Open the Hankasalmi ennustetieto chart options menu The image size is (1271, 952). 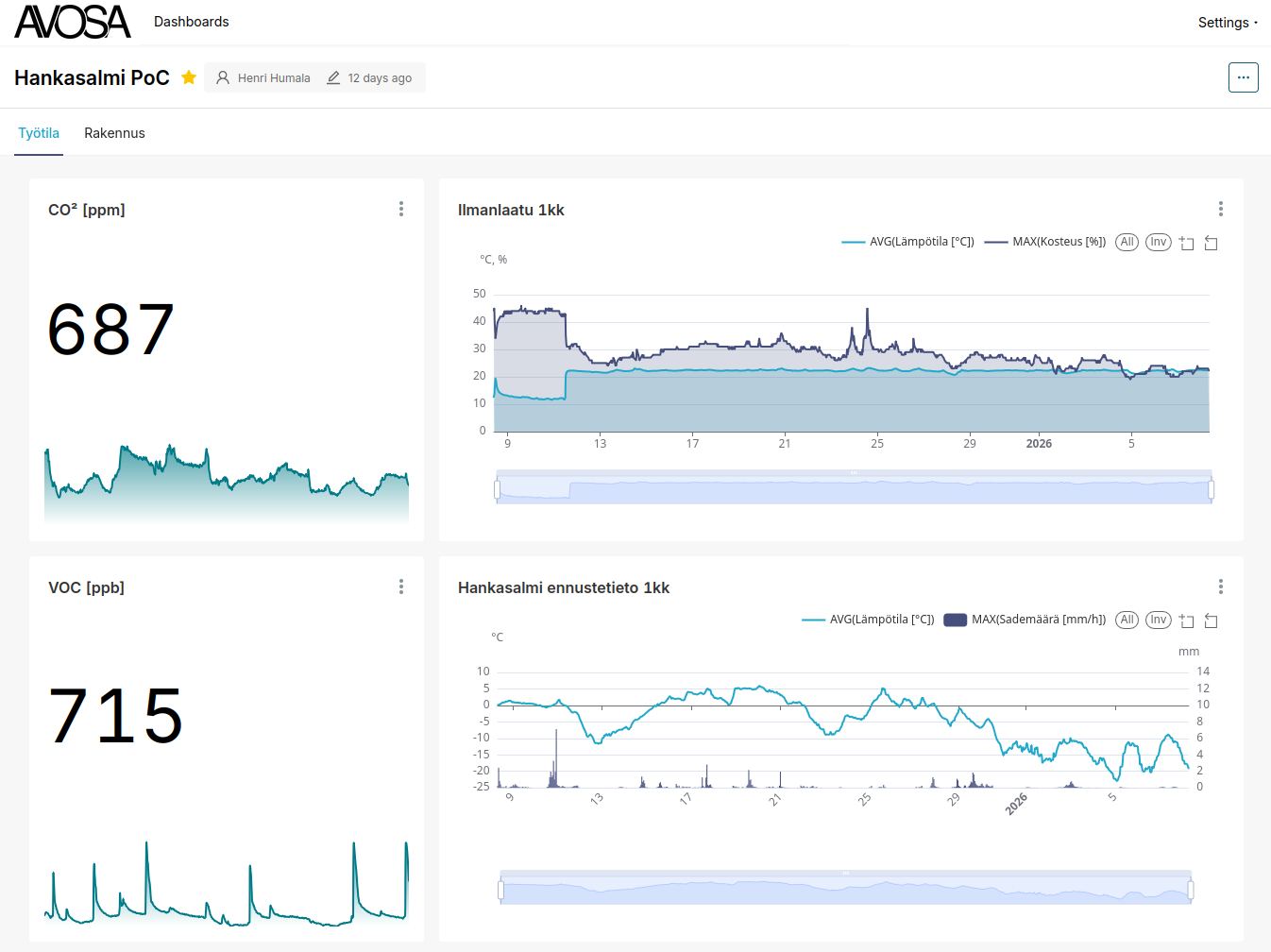1220,586
